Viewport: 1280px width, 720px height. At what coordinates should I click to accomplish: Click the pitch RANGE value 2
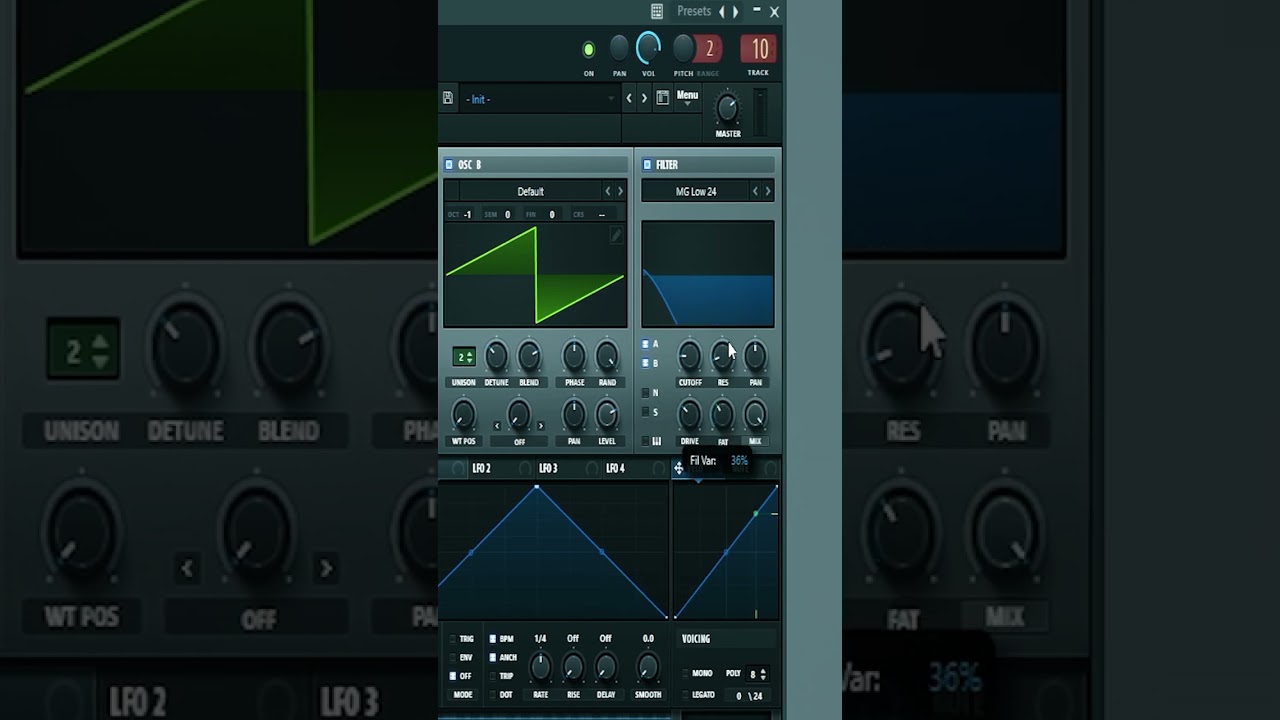point(709,48)
